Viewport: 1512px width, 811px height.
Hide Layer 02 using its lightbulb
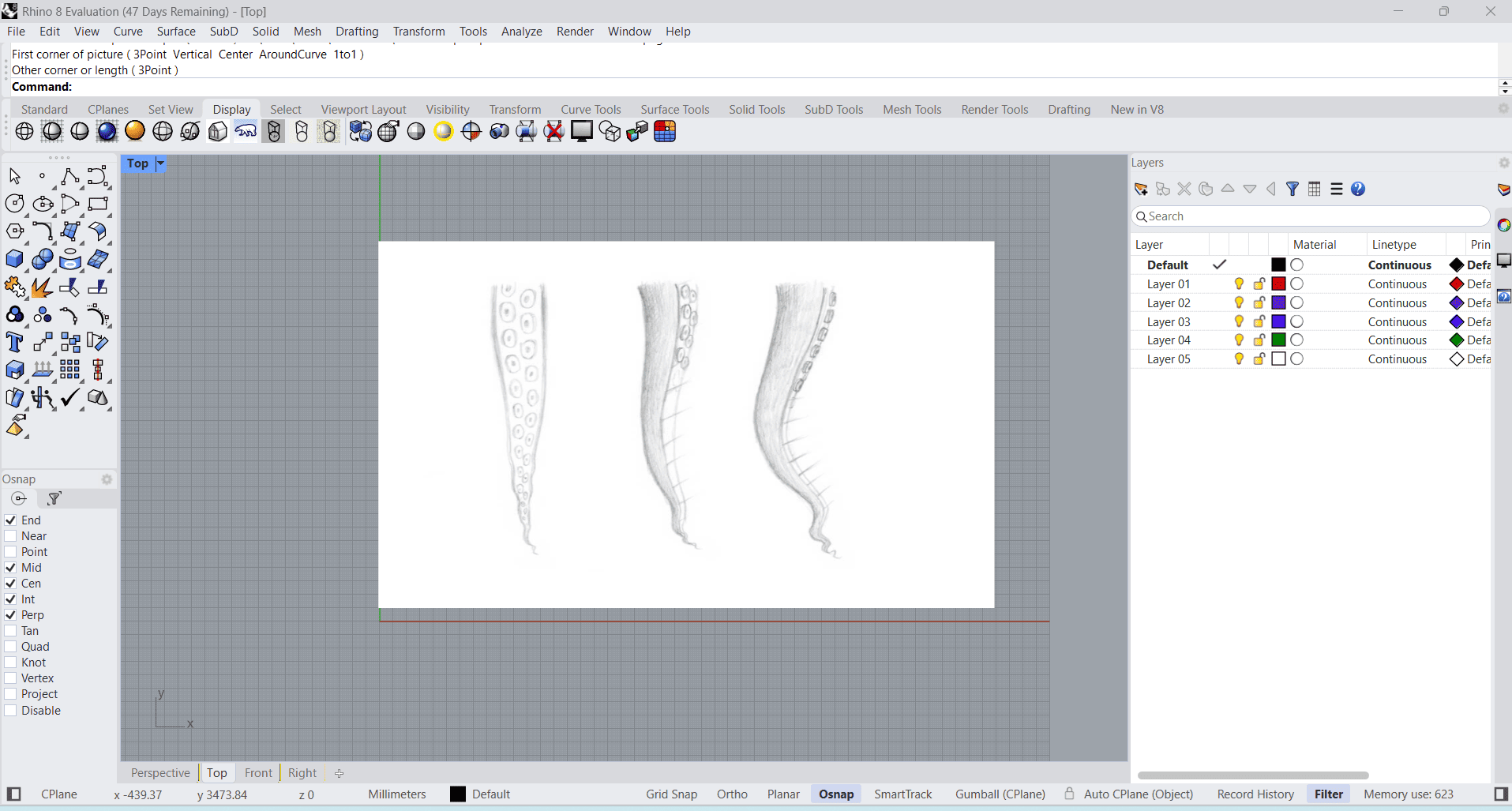point(1239,303)
